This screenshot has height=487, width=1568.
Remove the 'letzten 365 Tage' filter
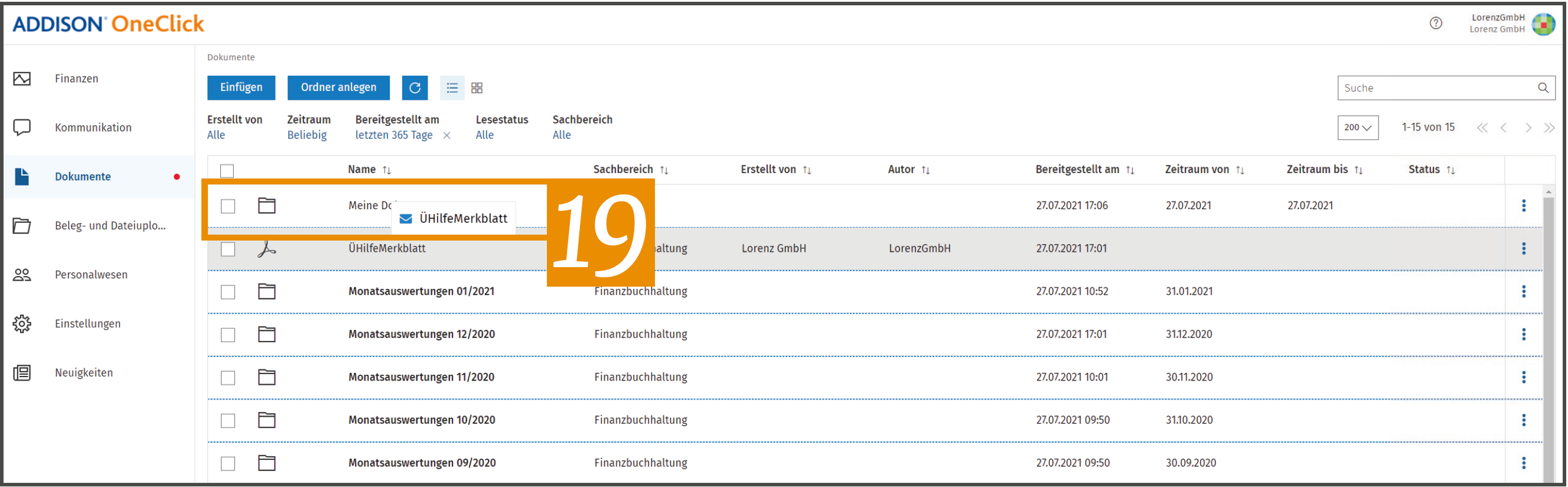click(447, 135)
